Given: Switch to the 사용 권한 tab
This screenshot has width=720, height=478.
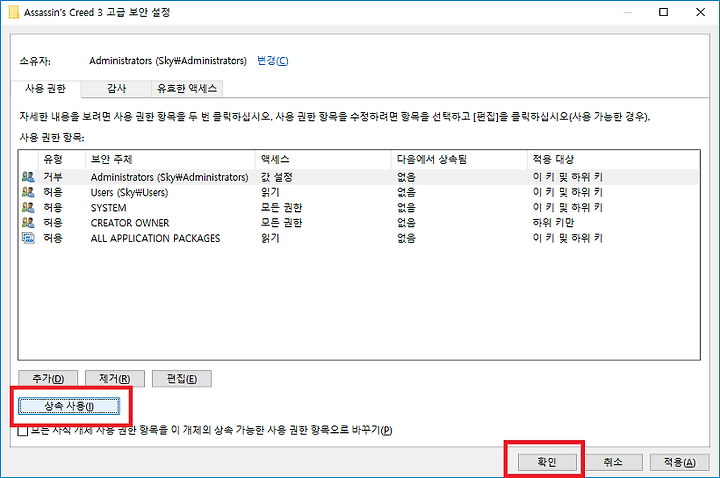Looking at the screenshot, I should (x=45, y=89).
